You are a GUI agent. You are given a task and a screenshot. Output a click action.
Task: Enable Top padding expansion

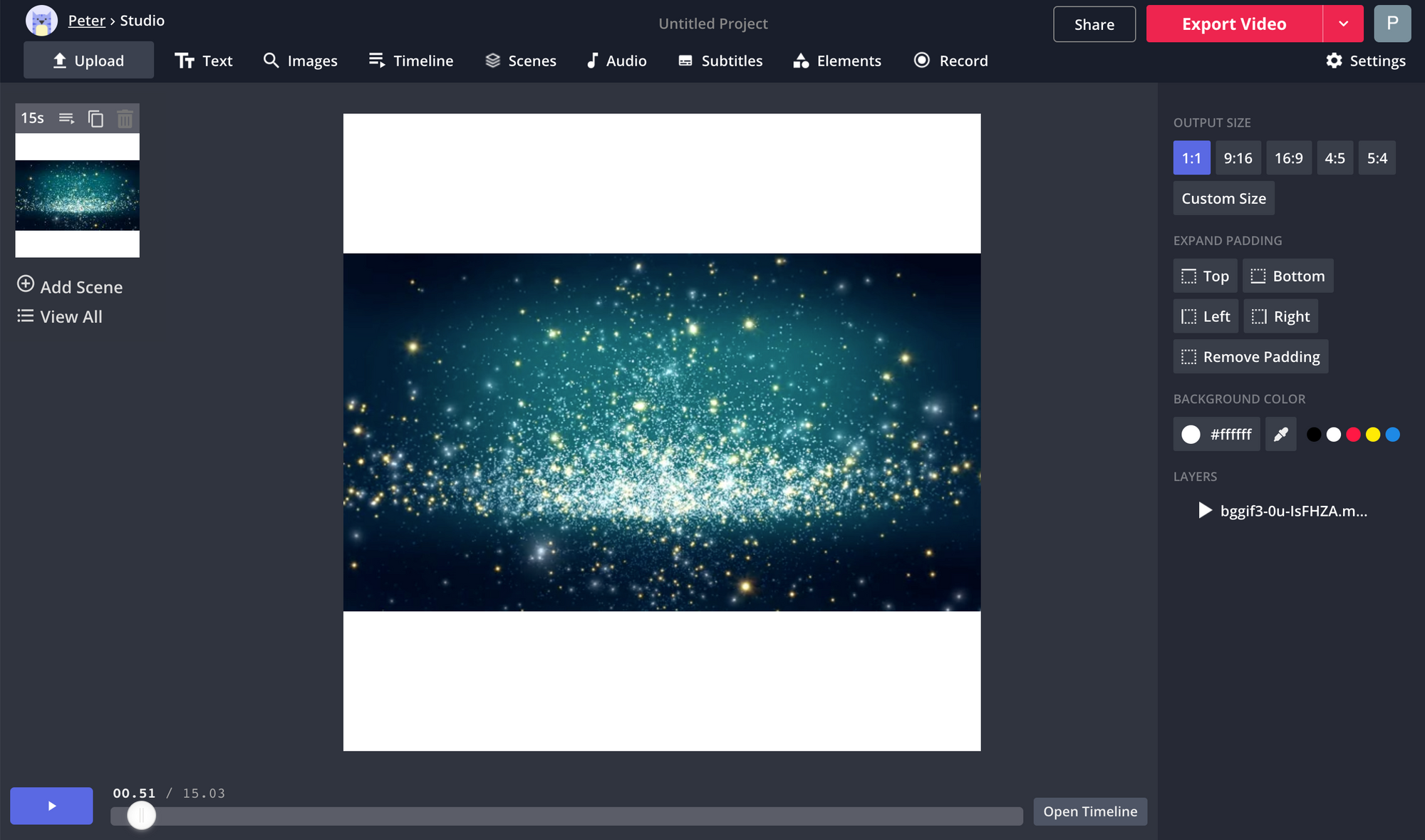1205,276
